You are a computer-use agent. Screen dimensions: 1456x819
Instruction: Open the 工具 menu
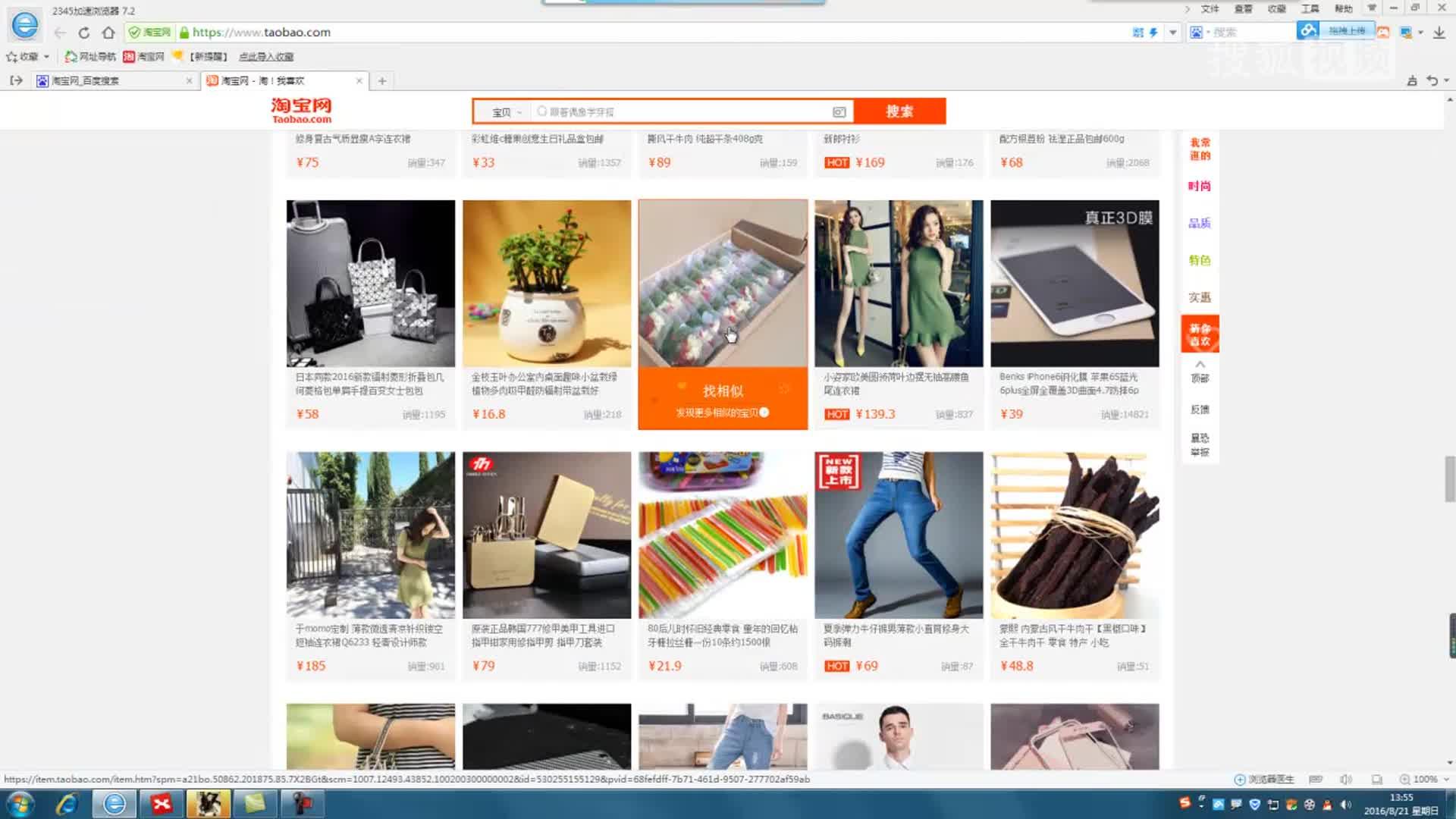point(1310,8)
